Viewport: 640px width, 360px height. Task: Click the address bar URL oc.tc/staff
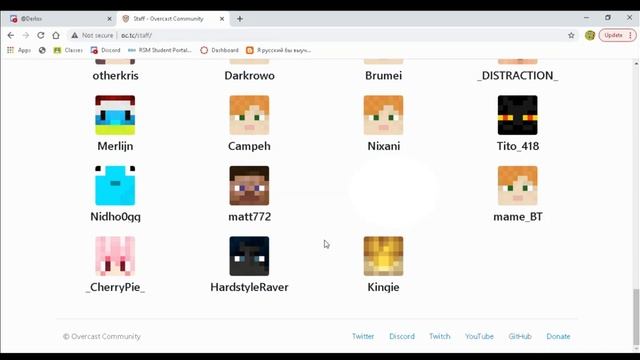click(x=136, y=36)
